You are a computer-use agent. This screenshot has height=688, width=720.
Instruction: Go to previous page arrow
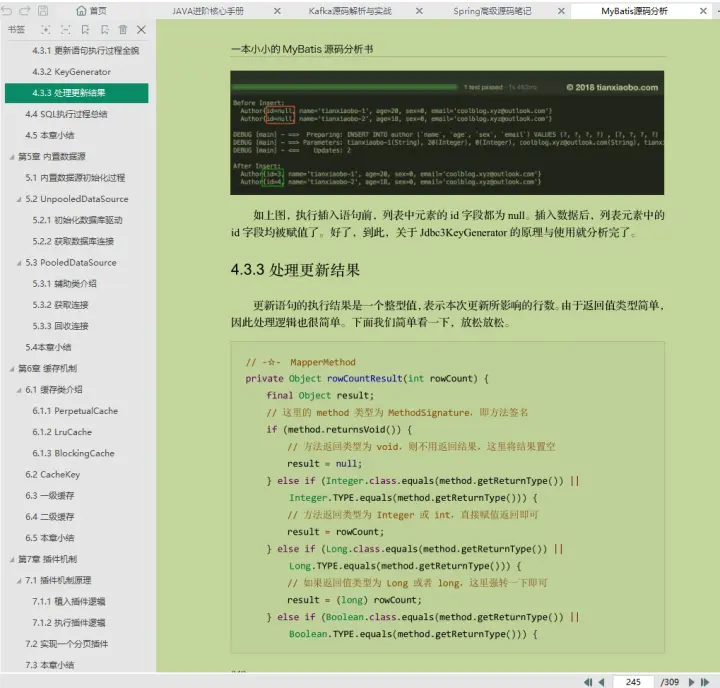coord(602,682)
